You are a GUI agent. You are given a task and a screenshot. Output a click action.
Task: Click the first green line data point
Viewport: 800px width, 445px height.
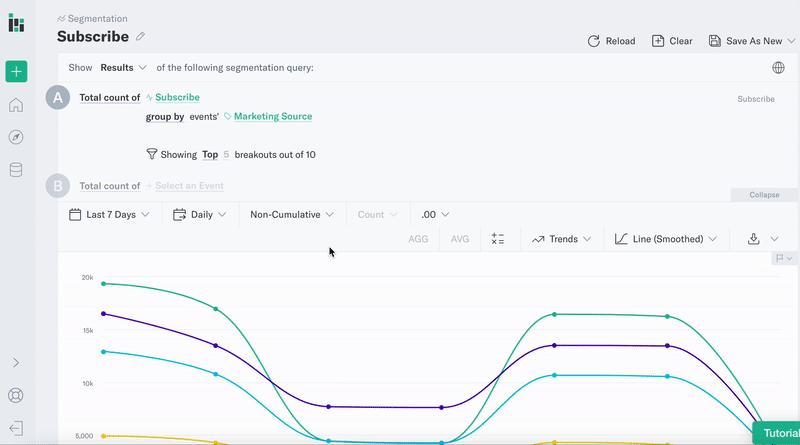coord(104,284)
